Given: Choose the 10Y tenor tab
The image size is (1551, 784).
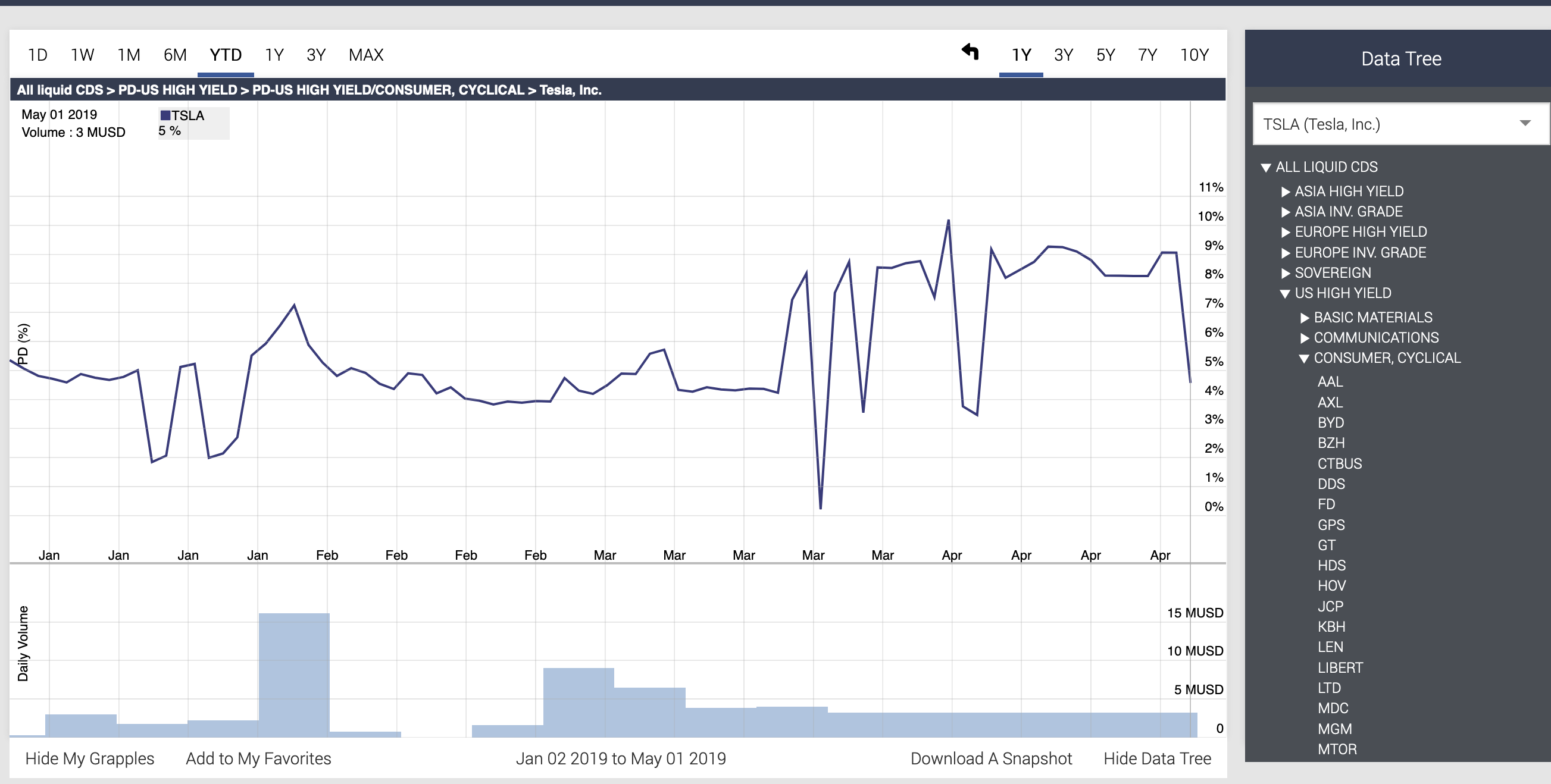Looking at the screenshot, I should click(1194, 55).
